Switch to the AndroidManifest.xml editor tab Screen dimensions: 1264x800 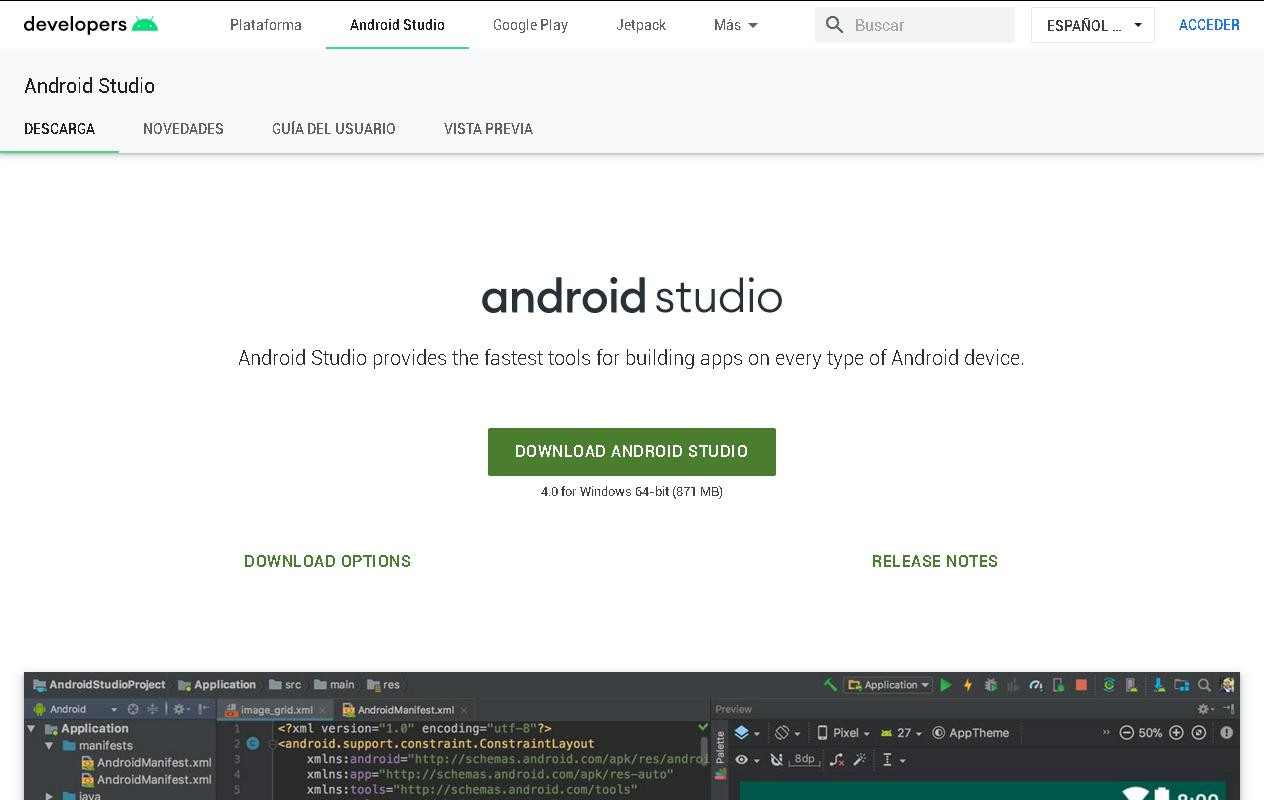point(404,709)
